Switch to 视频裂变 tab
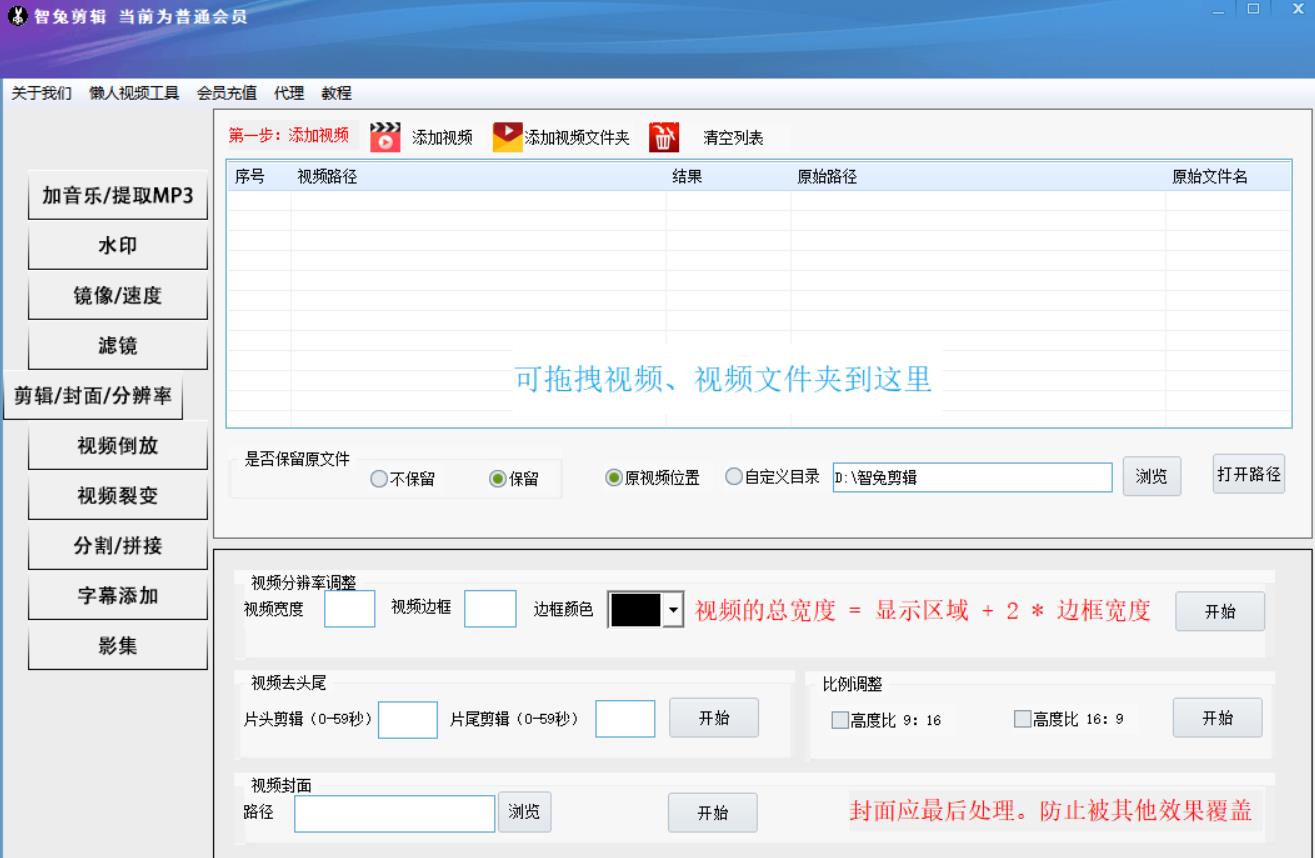The width and height of the screenshot is (1315, 858). tap(117, 496)
